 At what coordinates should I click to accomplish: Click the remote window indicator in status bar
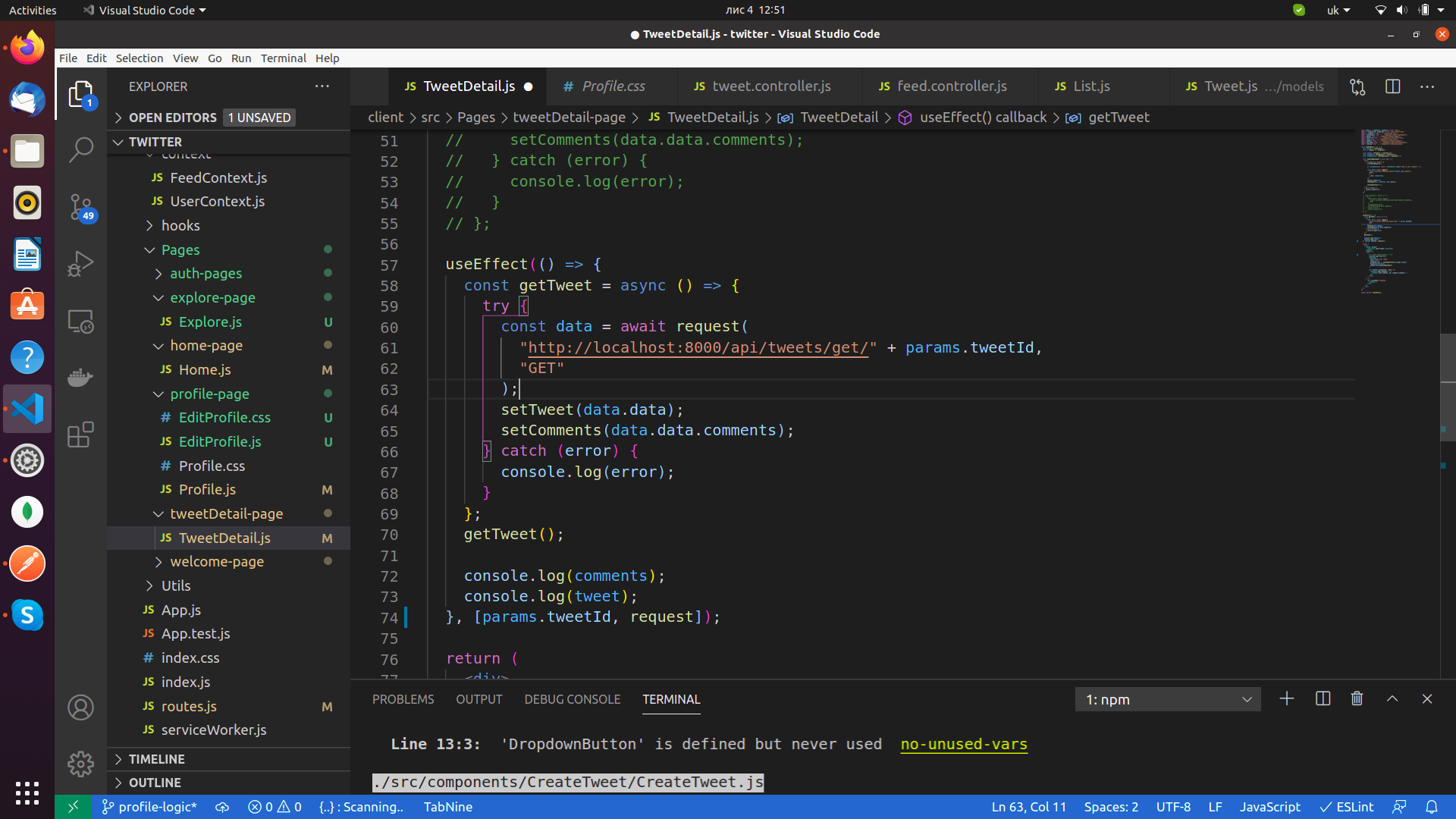[x=74, y=807]
